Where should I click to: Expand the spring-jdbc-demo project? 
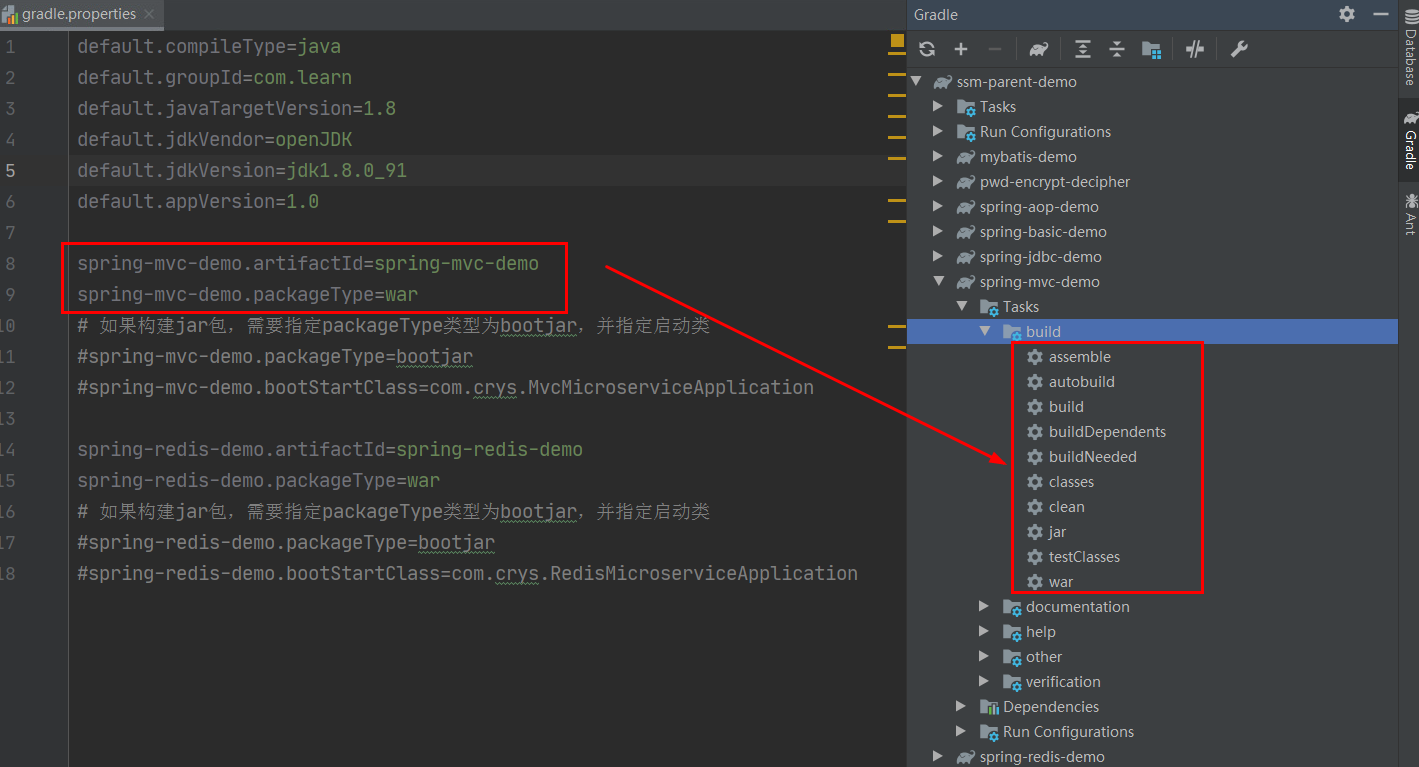pyautogui.click(x=937, y=257)
